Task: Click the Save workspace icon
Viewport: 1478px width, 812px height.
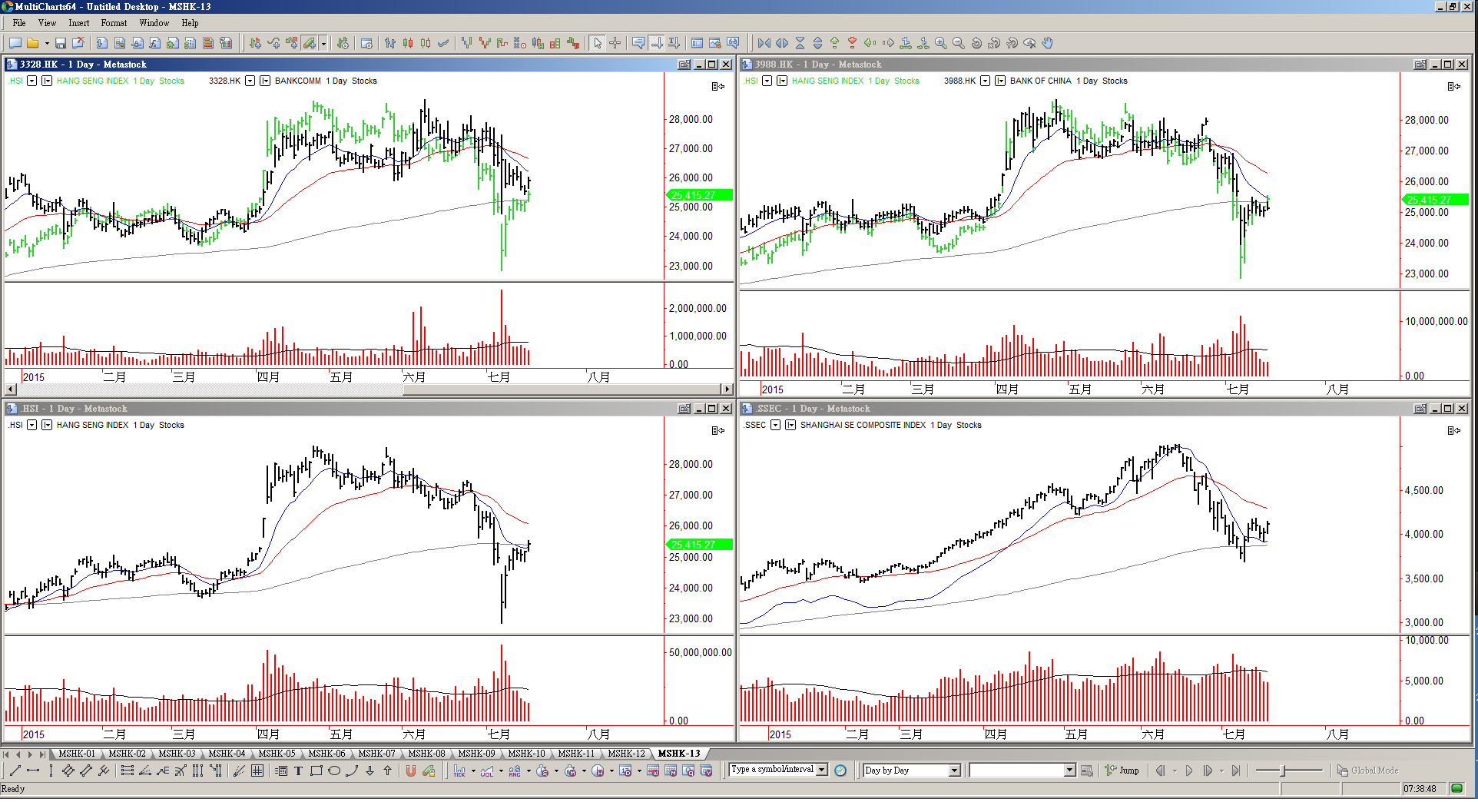Action: pyautogui.click(x=61, y=43)
